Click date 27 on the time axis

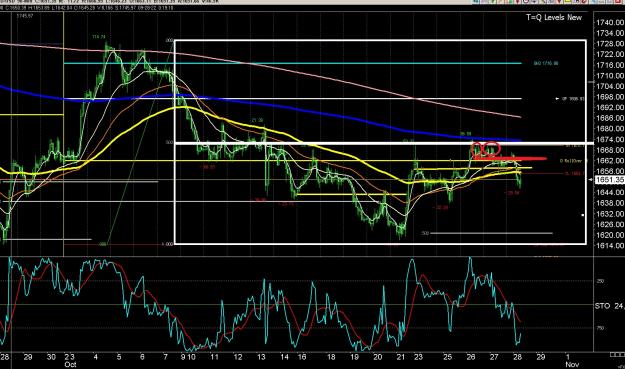(x=494, y=357)
